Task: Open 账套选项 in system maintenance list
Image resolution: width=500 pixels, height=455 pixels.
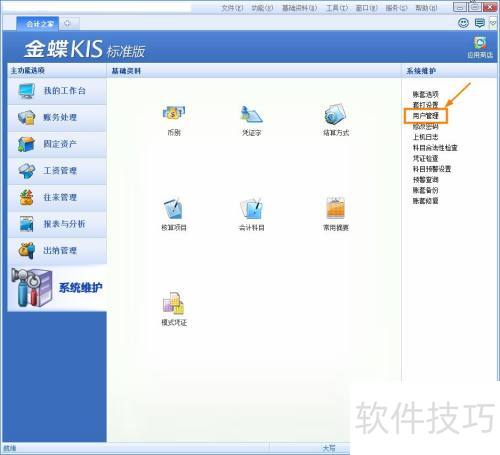Action: (425, 94)
